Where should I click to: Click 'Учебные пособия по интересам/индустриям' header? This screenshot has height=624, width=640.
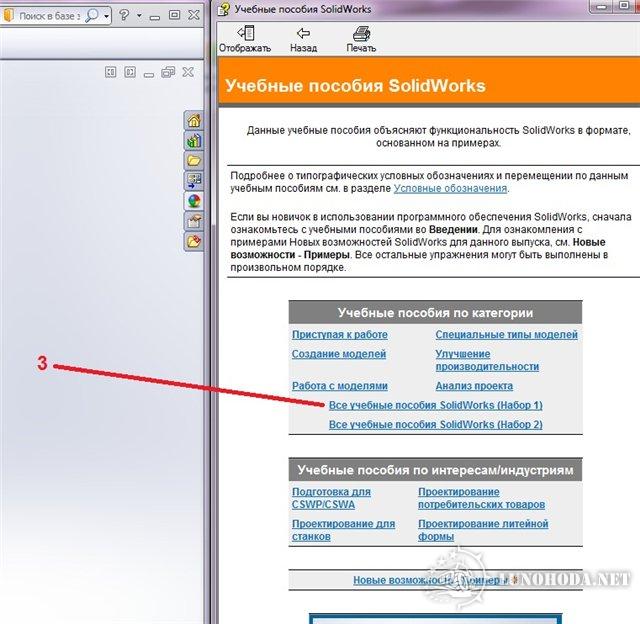[x=435, y=470]
